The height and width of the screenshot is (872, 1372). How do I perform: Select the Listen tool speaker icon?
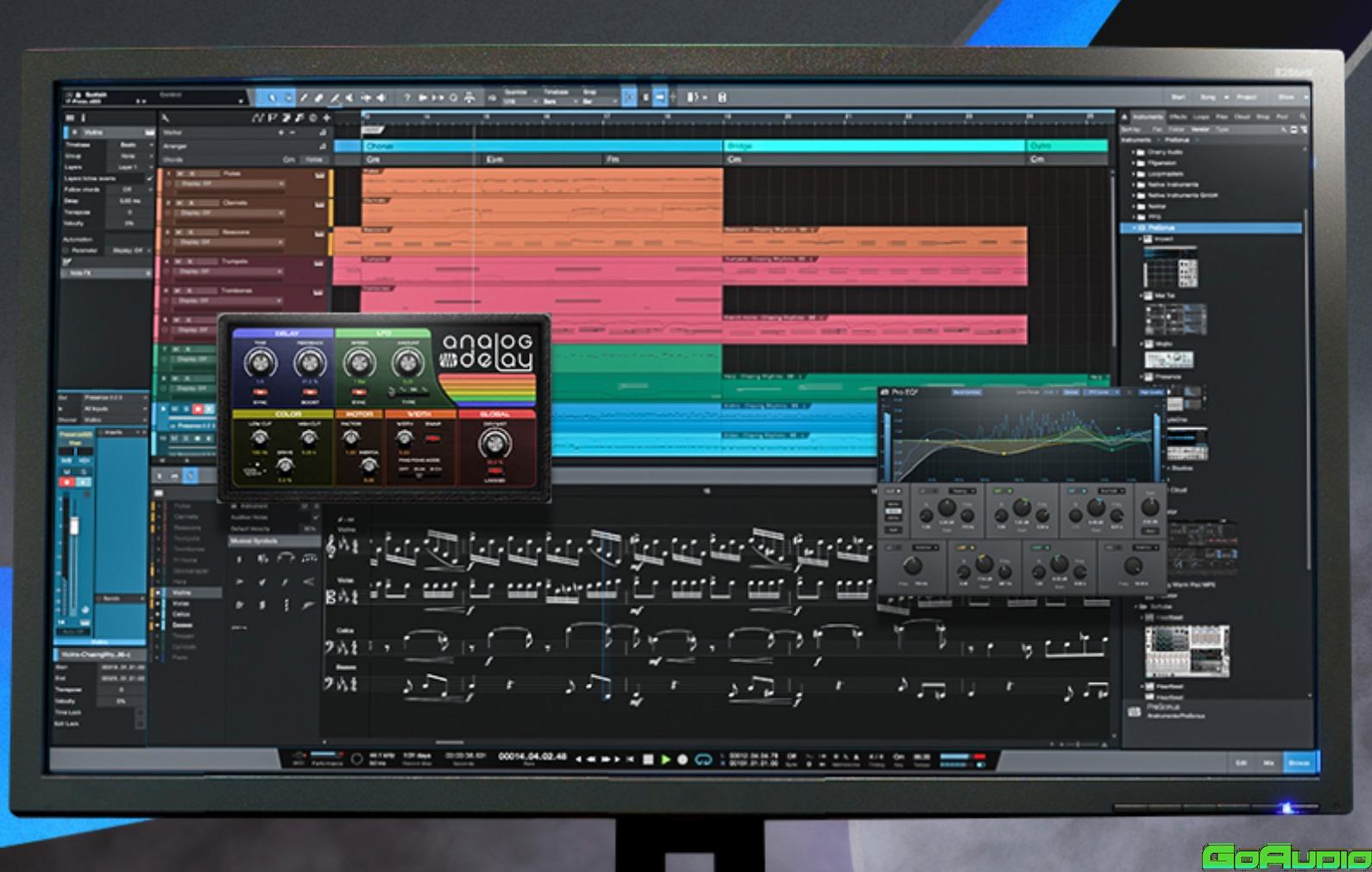[x=381, y=98]
